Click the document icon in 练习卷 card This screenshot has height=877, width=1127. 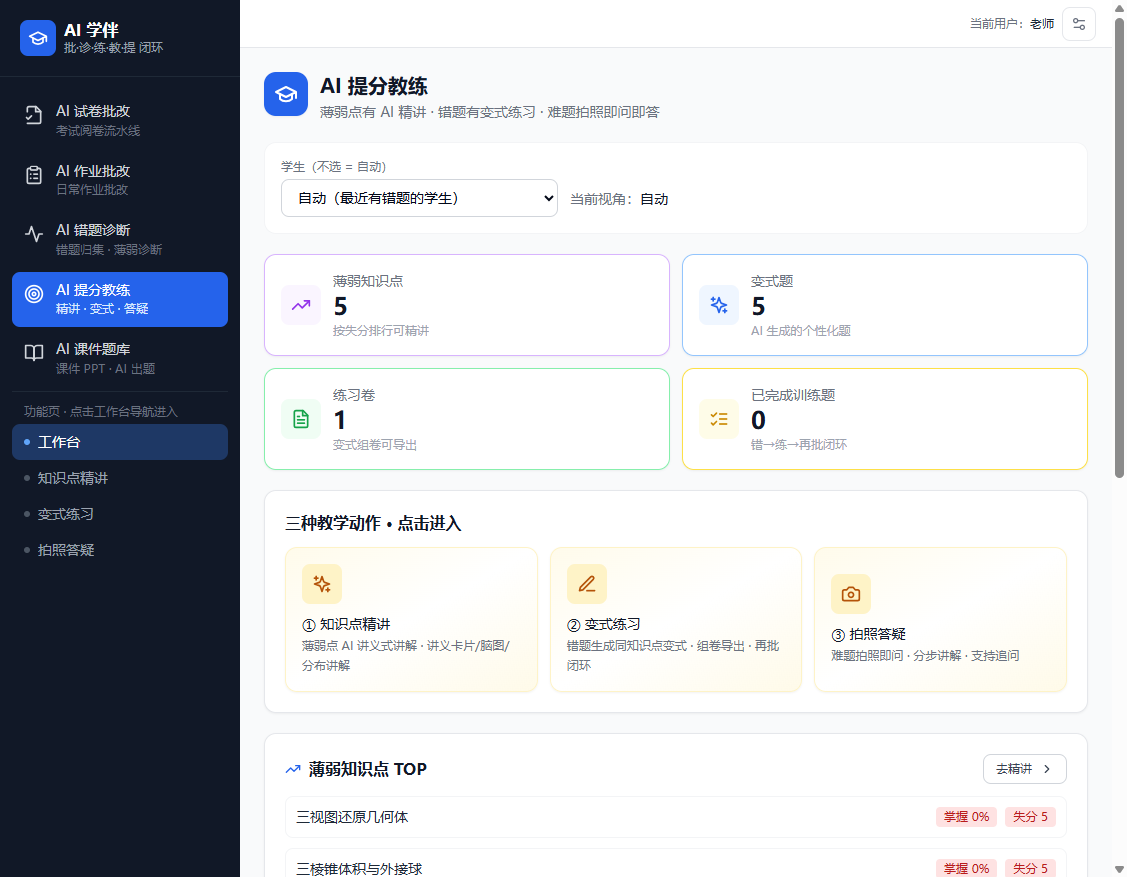[x=301, y=419]
